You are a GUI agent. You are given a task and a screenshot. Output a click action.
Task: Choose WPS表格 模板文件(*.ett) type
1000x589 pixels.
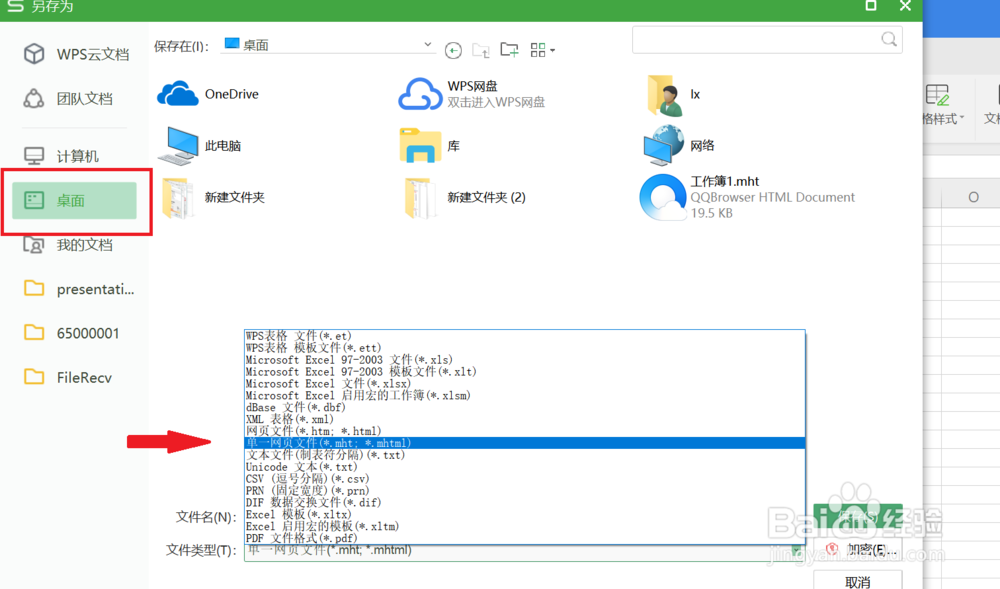(x=524, y=348)
